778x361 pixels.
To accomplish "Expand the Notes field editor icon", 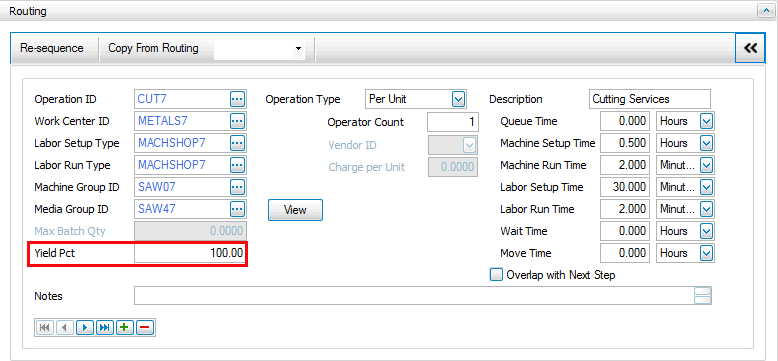I will (x=703, y=296).
